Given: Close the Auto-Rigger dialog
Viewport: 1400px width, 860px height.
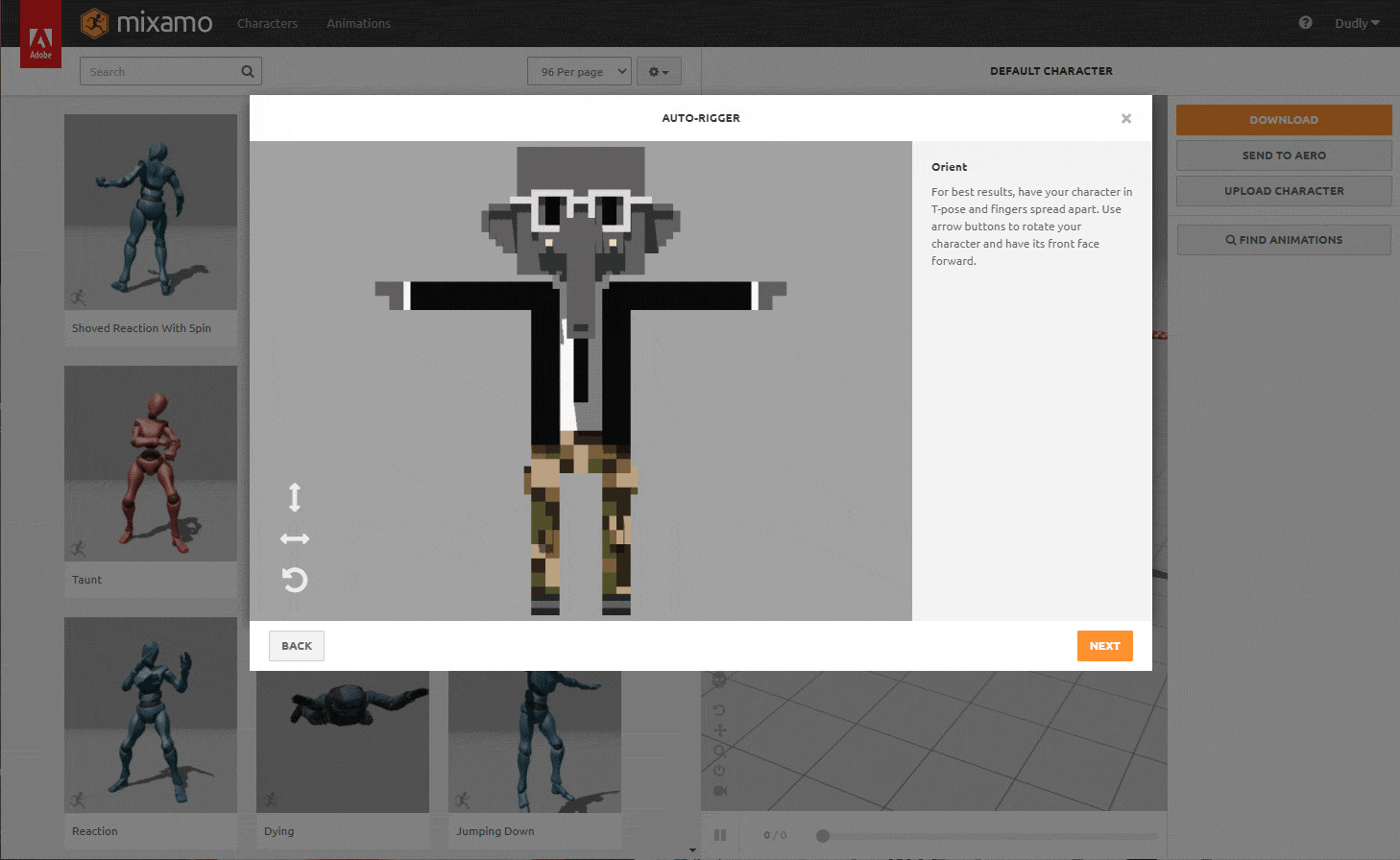Looking at the screenshot, I should pyautogui.click(x=1126, y=118).
